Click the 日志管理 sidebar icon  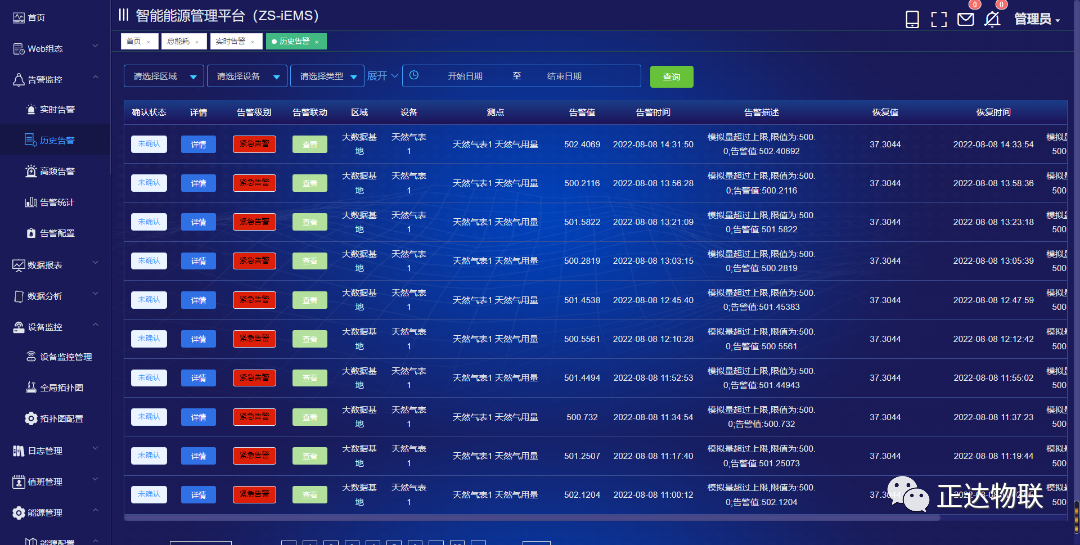tap(19, 451)
